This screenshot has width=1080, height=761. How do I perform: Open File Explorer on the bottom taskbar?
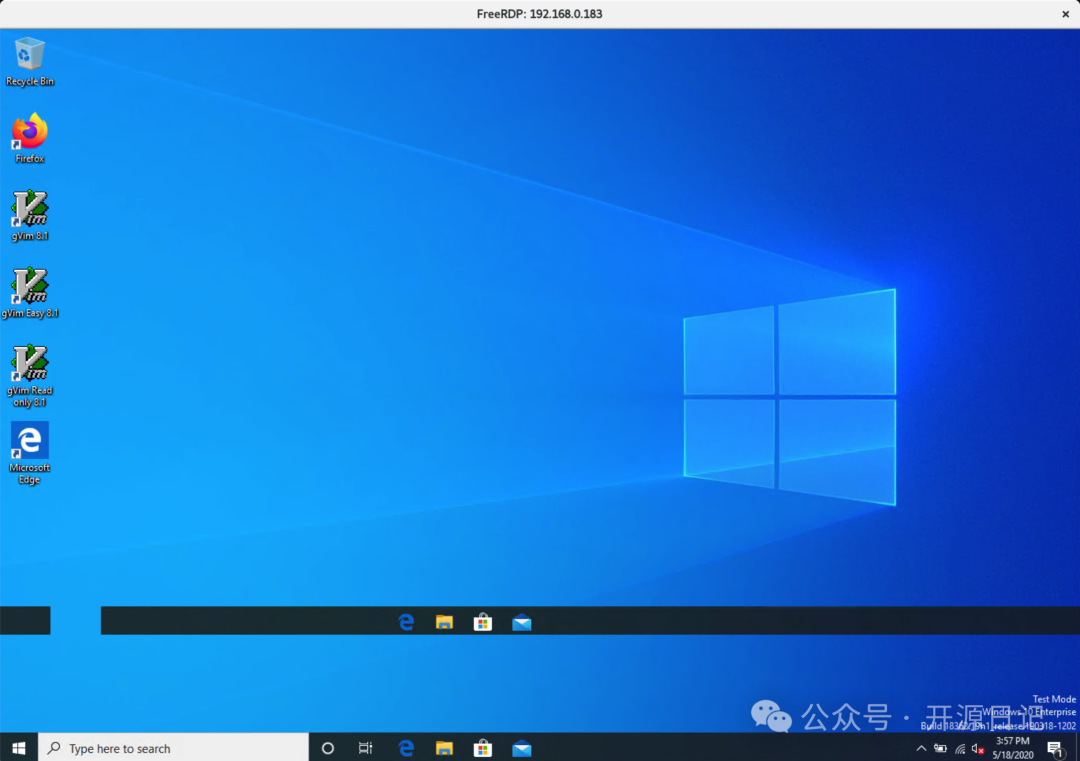point(444,748)
